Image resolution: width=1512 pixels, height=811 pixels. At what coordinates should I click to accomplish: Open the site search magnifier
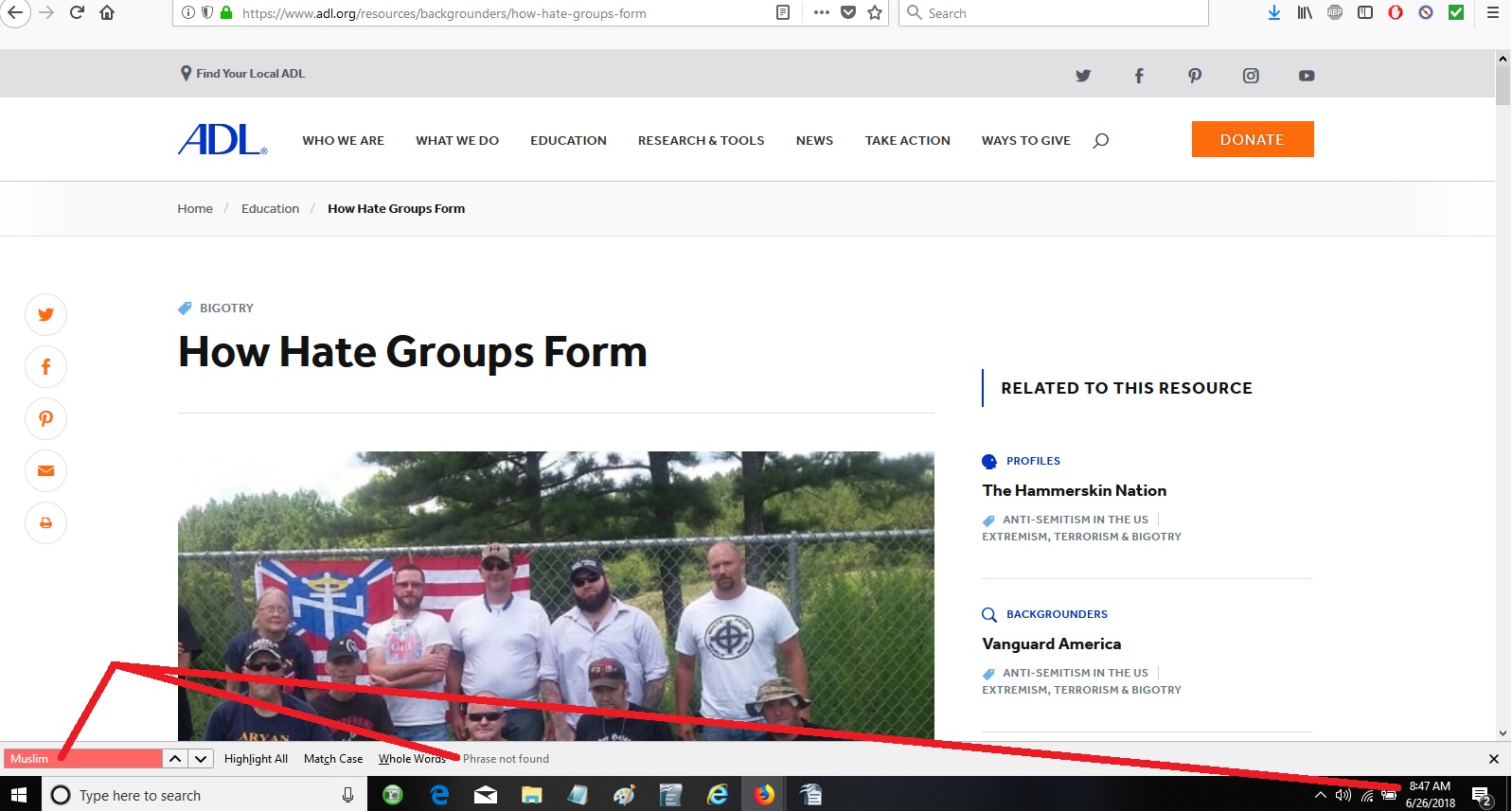(x=1100, y=140)
